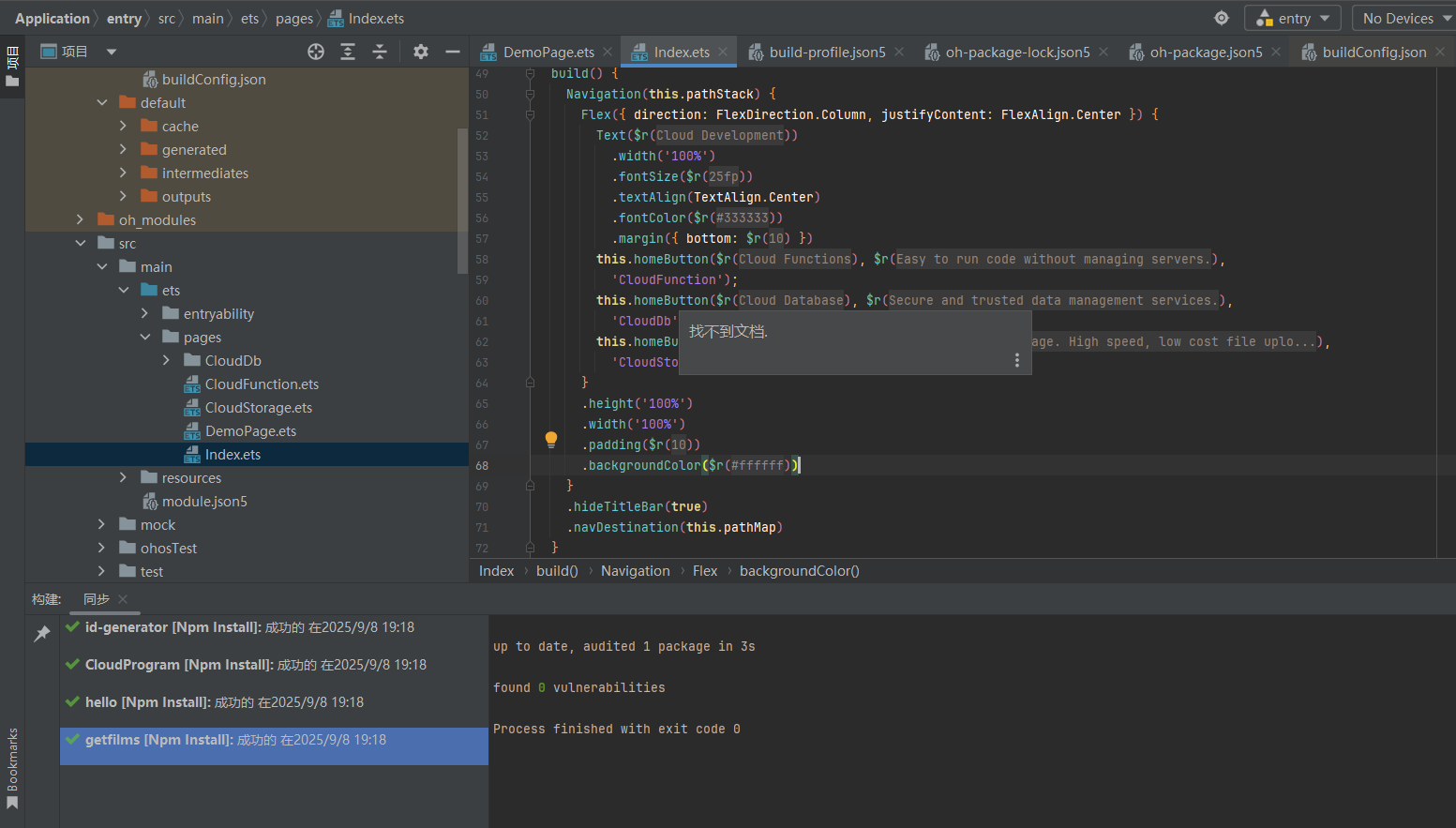Expand the intermediates folder
This screenshot has height=828, width=1456.
(123, 173)
